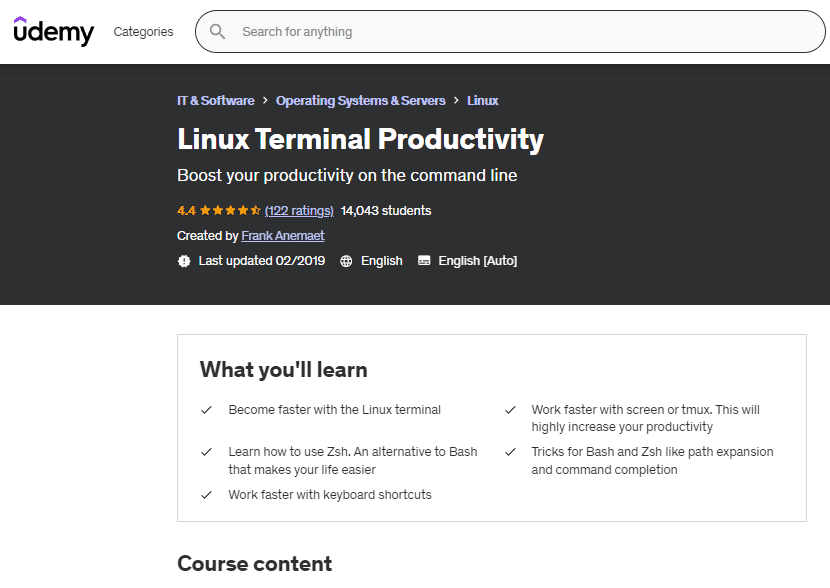Viewport: 830px width, 588px height.
Task: Click checkmark beside Tricks for Bash and Zsh
Action: coord(510,452)
